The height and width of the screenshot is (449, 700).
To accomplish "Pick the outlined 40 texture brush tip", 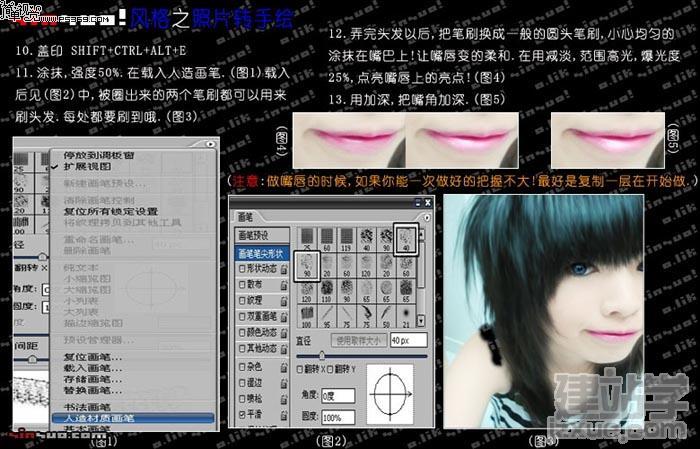I will coord(406,239).
